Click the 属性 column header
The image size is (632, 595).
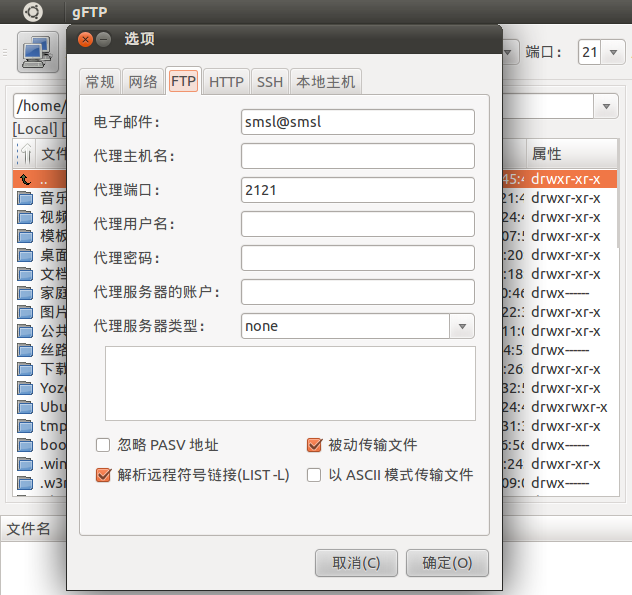pos(572,154)
